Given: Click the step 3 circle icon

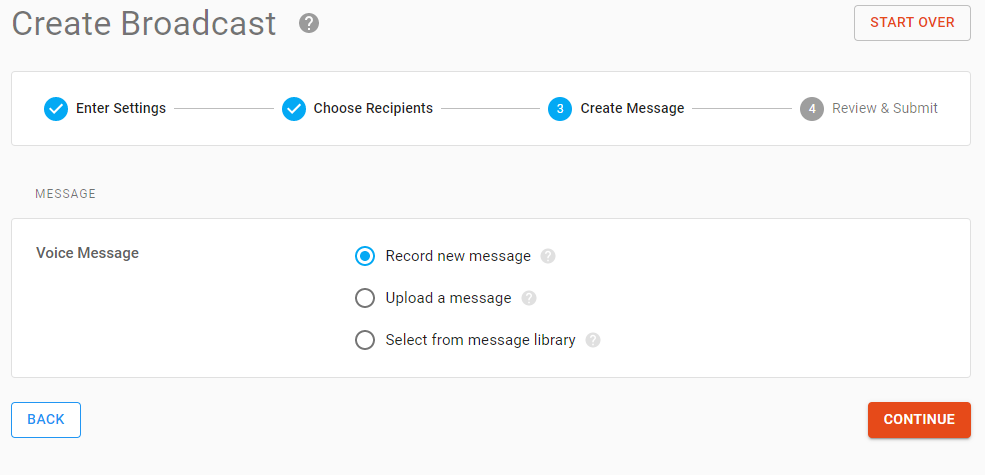Looking at the screenshot, I should (x=560, y=109).
